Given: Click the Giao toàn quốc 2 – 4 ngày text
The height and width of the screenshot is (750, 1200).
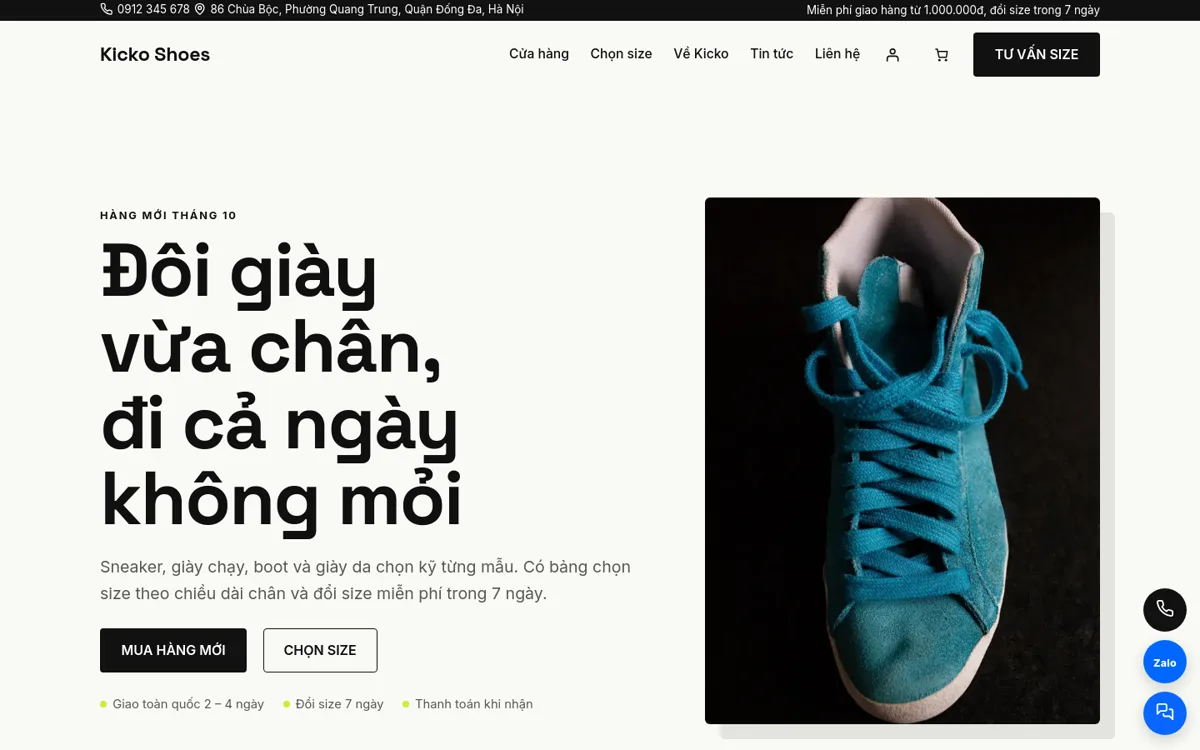Looking at the screenshot, I should click(188, 704).
